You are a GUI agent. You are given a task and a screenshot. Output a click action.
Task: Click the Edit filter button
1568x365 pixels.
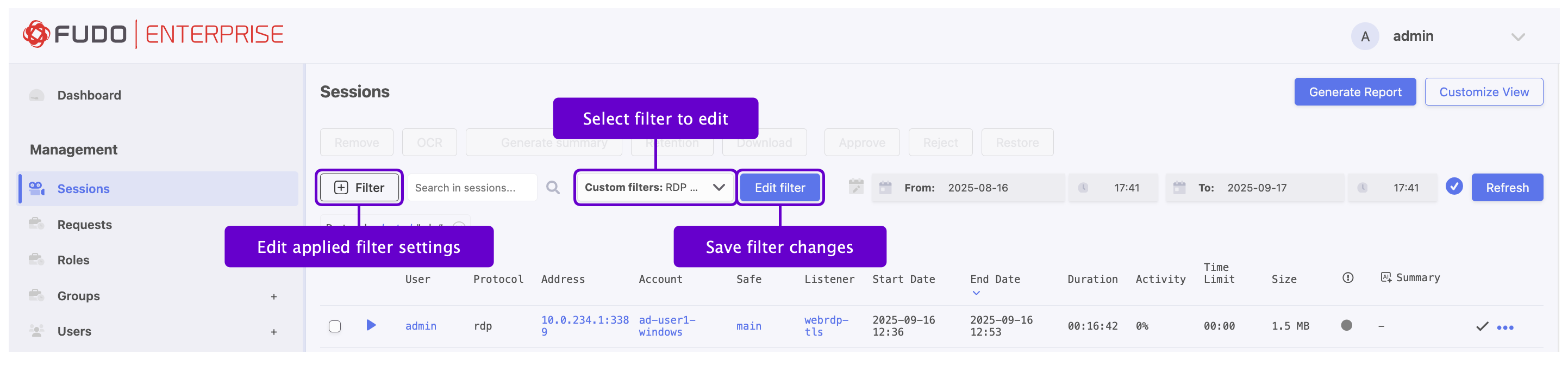[x=780, y=188]
